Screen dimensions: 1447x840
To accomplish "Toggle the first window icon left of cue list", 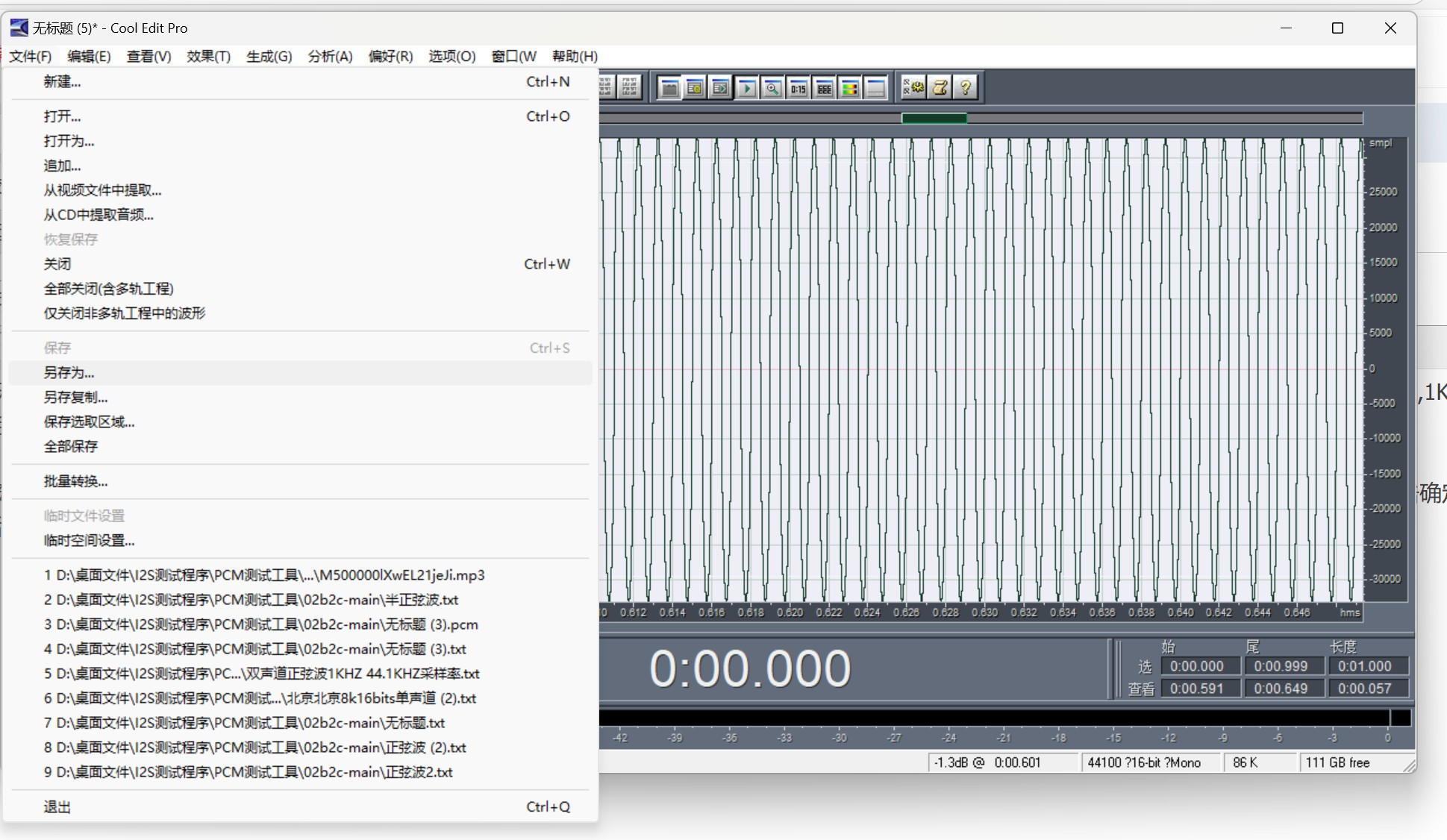I will [669, 88].
